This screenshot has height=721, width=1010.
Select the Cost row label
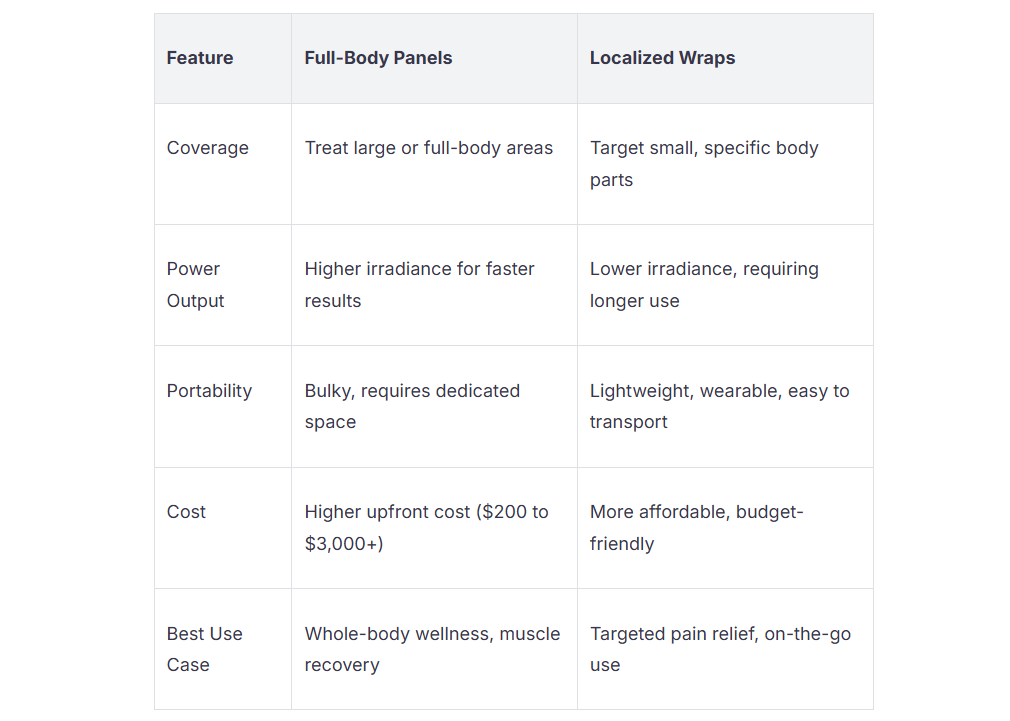pyautogui.click(x=186, y=512)
